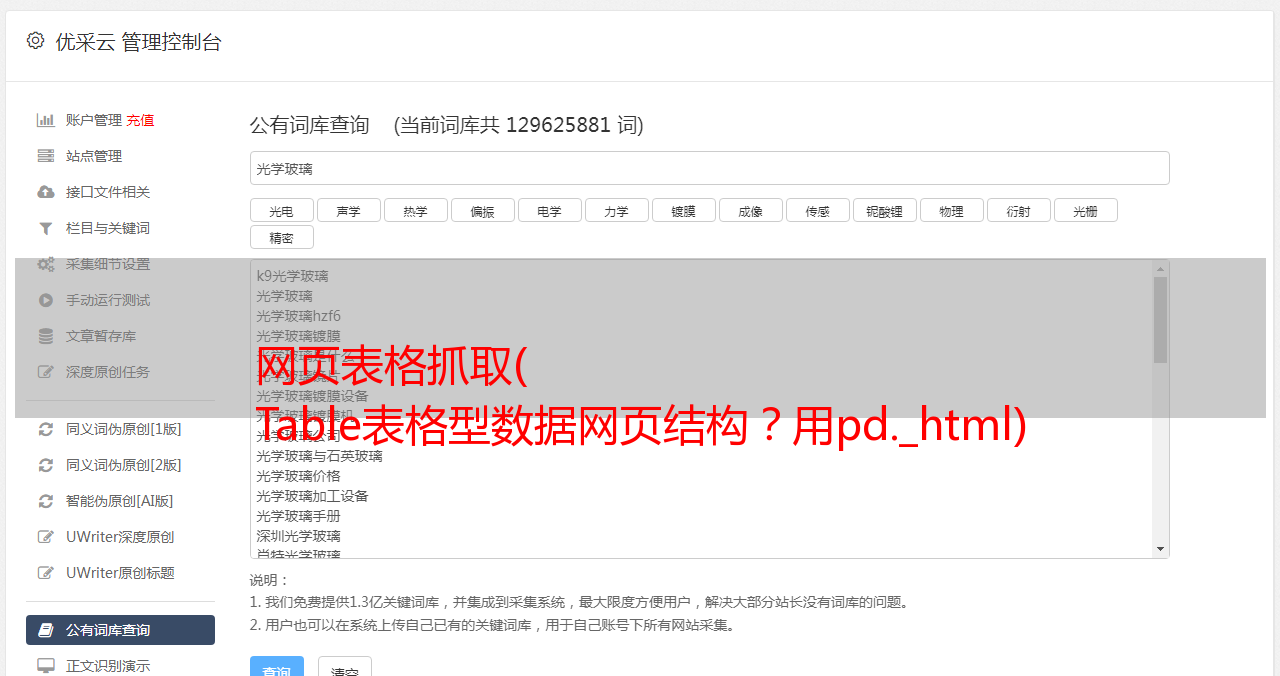The width and height of the screenshot is (1280, 676).
Task: Open 账户管理 bar chart icon
Action: click(45, 120)
